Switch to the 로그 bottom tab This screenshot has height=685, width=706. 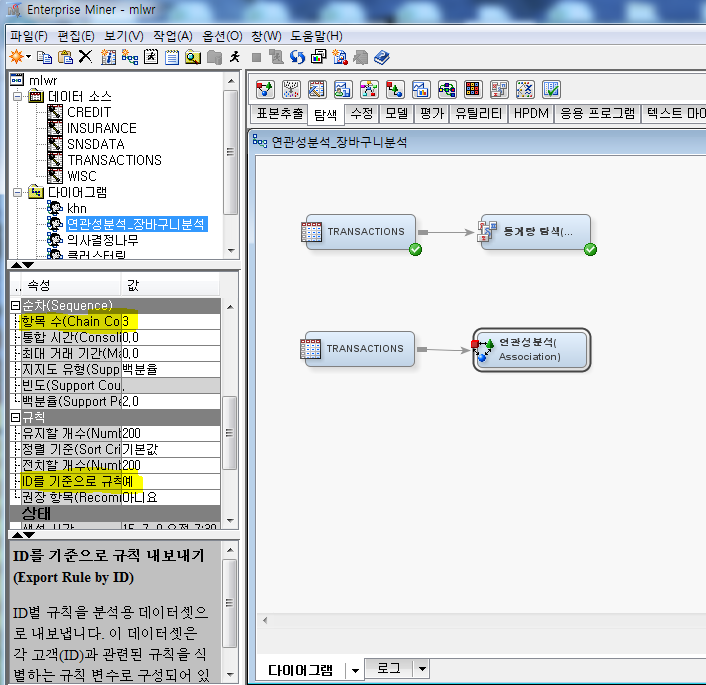click(389, 668)
